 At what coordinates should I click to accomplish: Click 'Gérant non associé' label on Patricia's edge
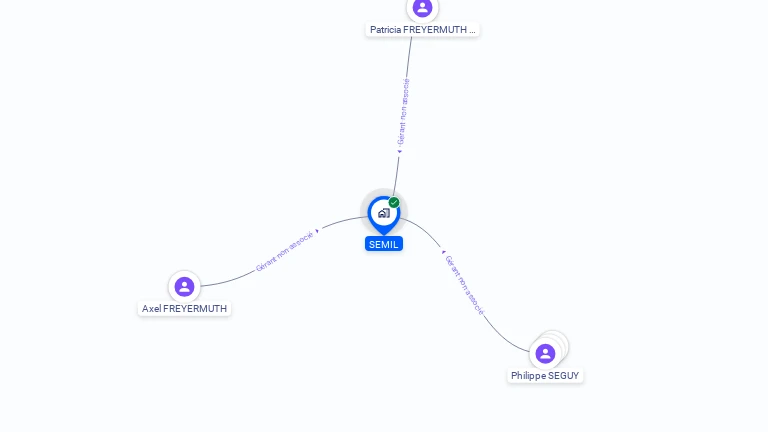(x=403, y=112)
